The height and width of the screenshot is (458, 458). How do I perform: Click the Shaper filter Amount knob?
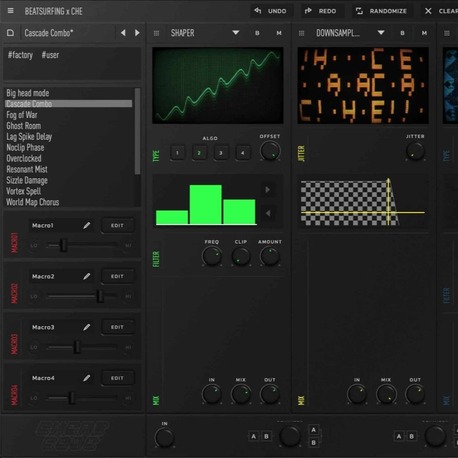click(270, 256)
